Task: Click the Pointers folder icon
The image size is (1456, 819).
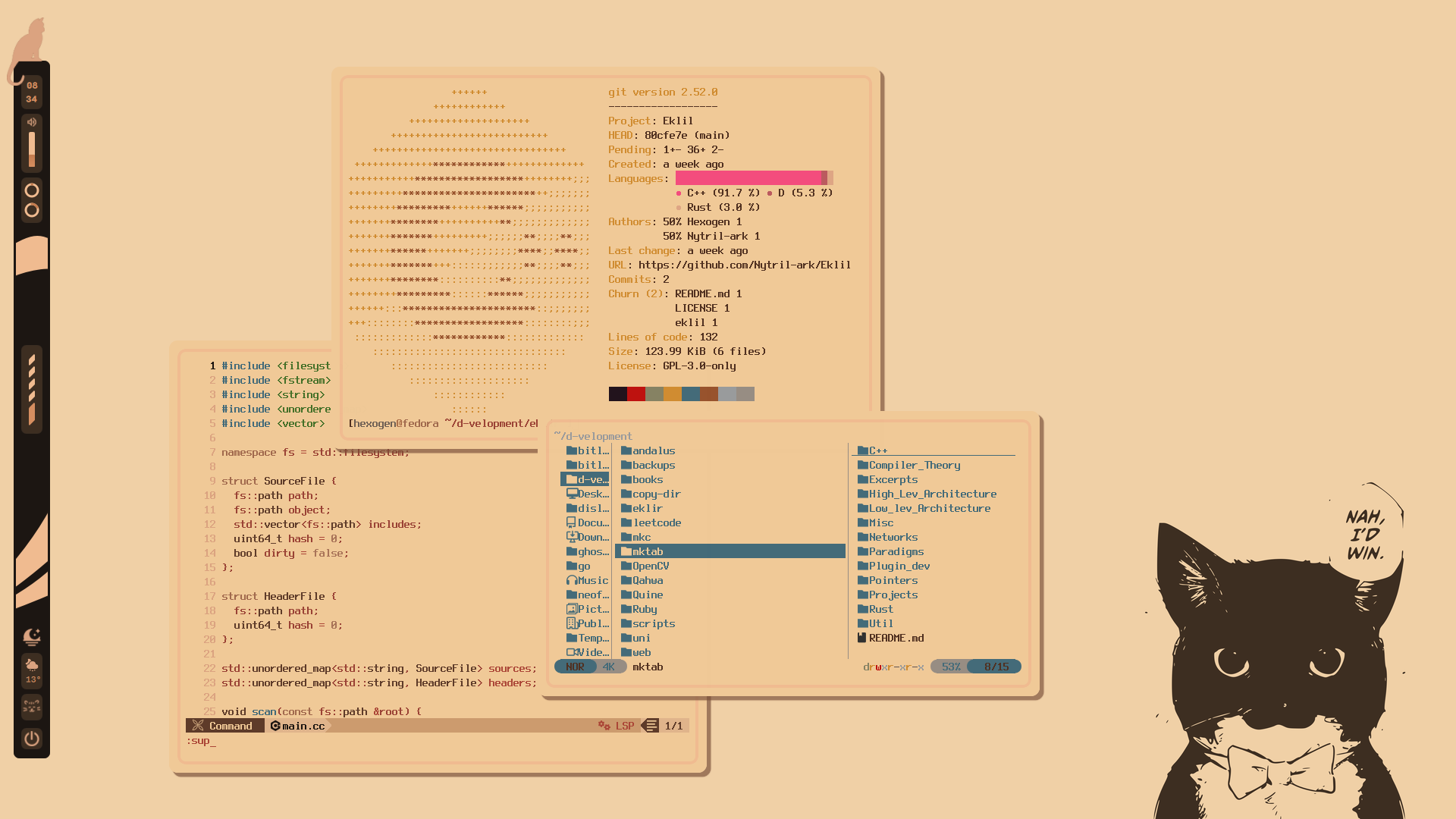Action: (863, 580)
